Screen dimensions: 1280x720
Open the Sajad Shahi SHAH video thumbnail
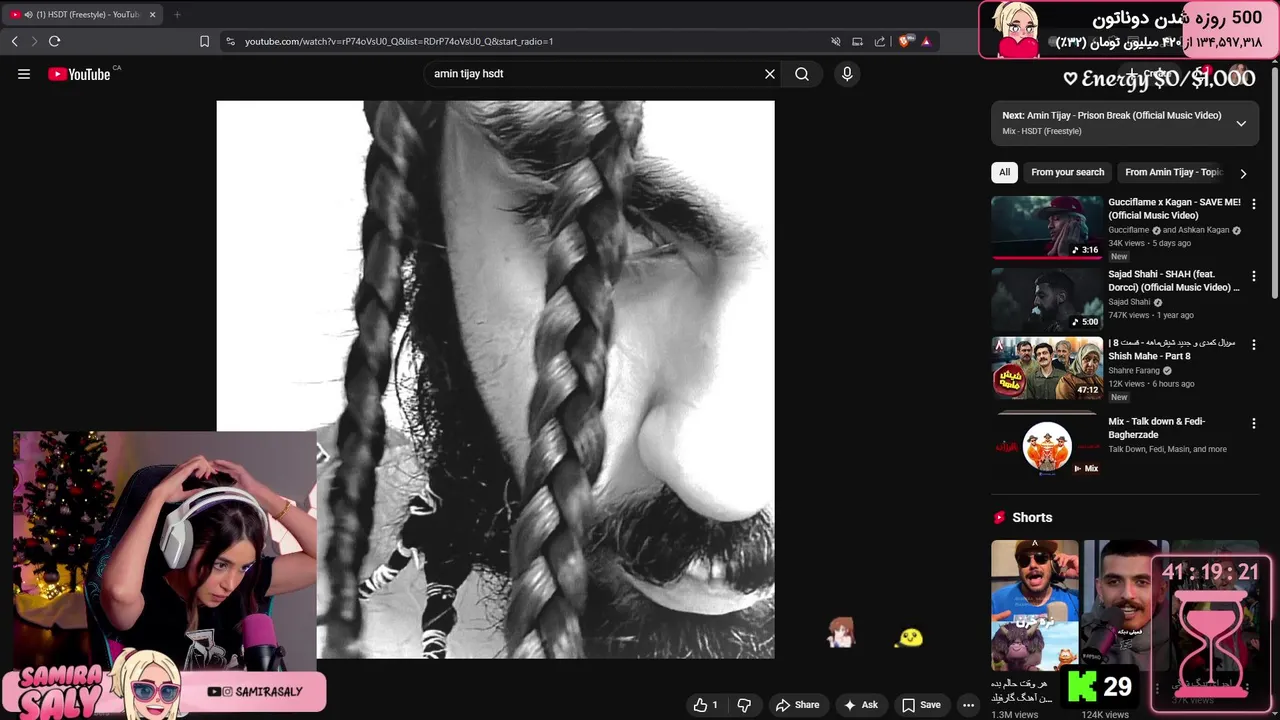point(1046,299)
